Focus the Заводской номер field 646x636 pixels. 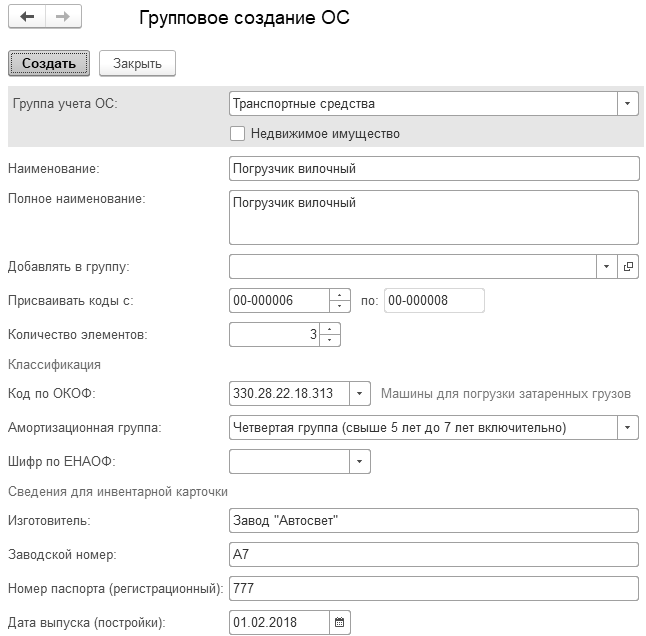(433, 554)
